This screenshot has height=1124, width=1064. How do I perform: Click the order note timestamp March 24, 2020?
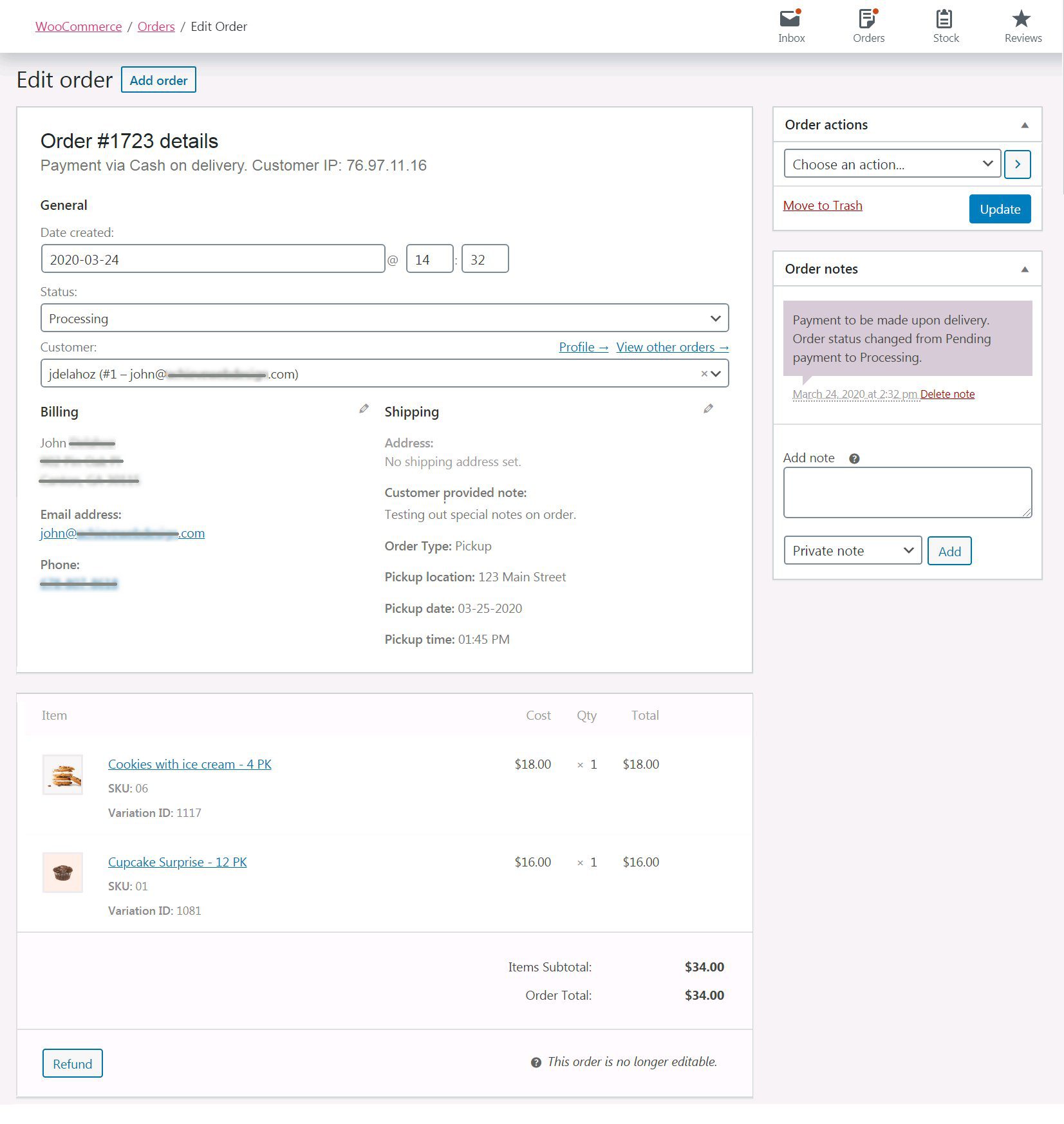(x=855, y=394)
